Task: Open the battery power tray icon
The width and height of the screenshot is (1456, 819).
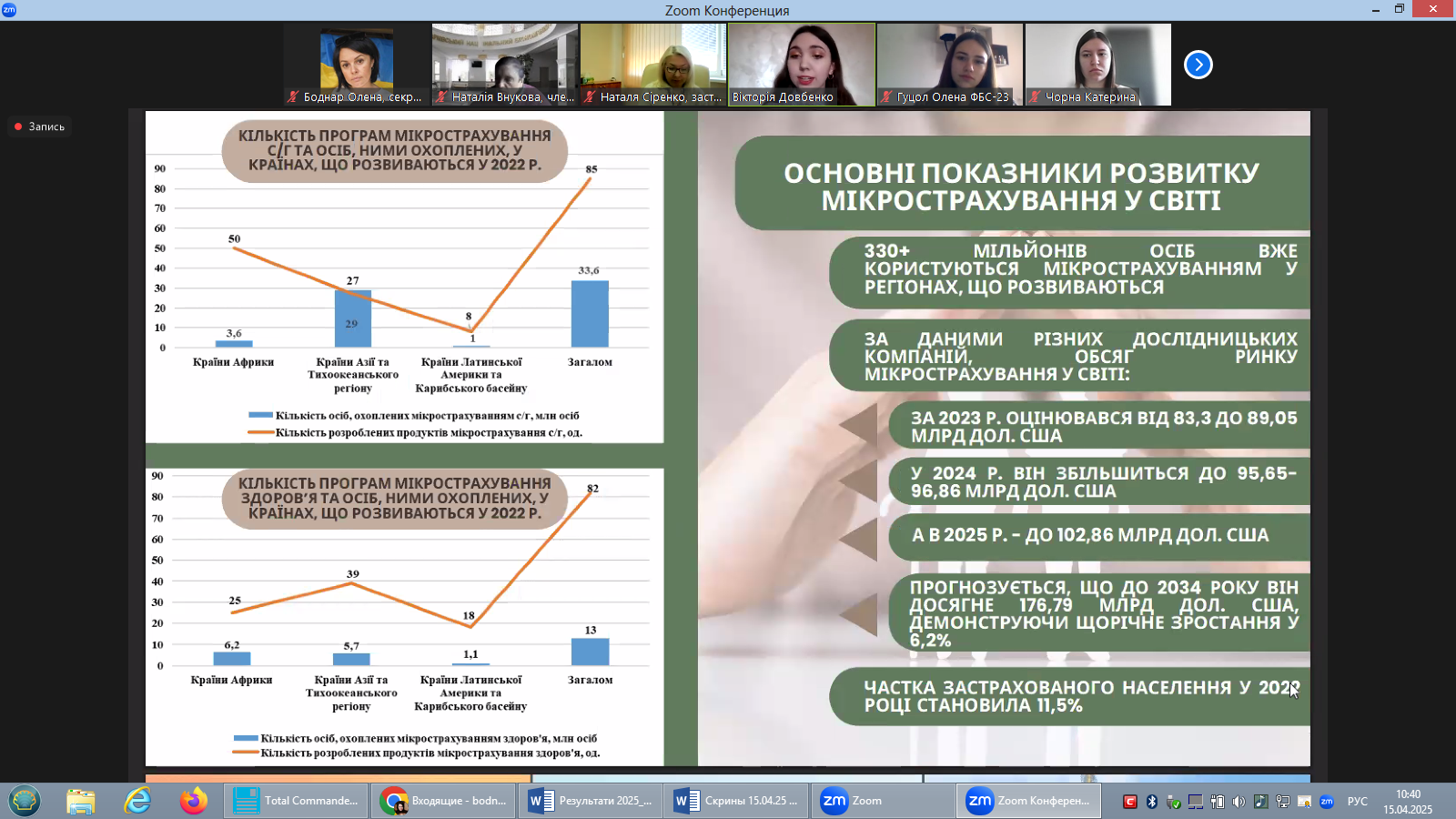Action: pos(1218,802)
